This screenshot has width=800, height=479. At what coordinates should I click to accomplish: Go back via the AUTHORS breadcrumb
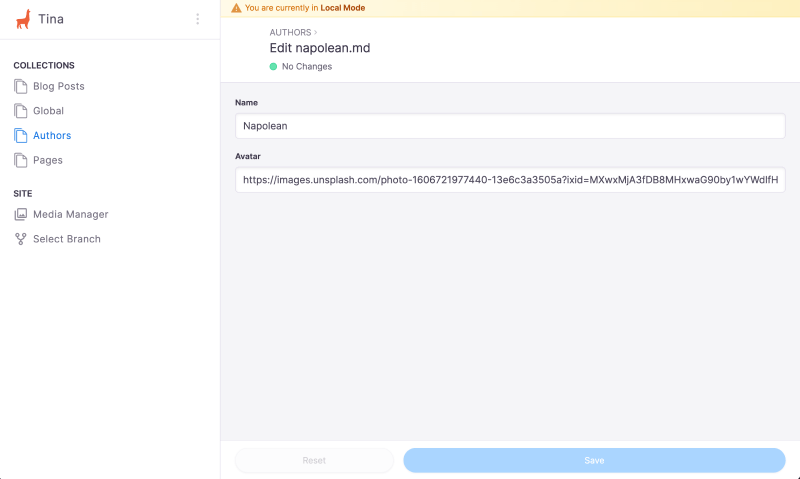[x=290, y=32]
